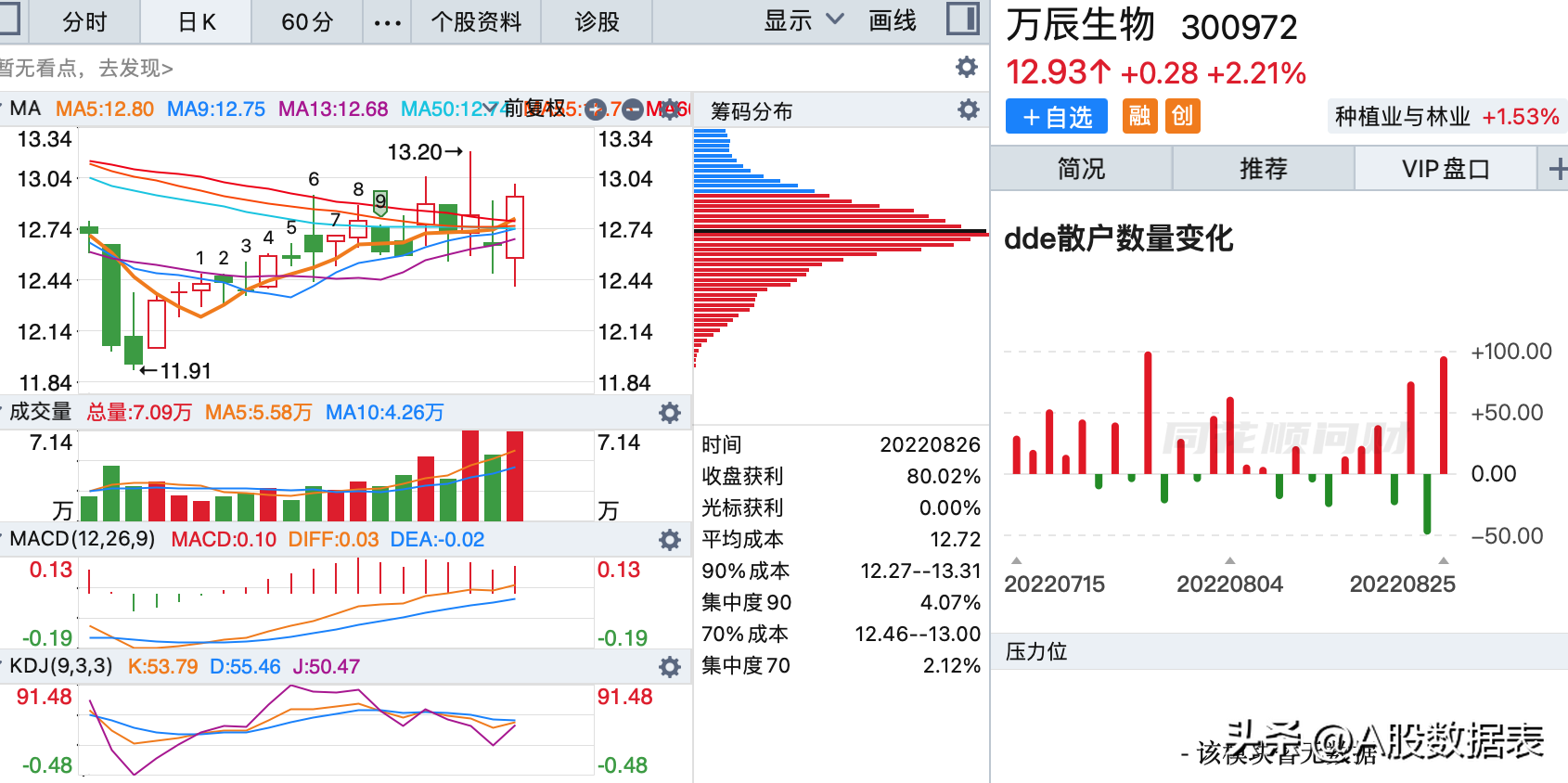
Task: Click the 总量:7.09万 volume value
Action: (139, 412)
